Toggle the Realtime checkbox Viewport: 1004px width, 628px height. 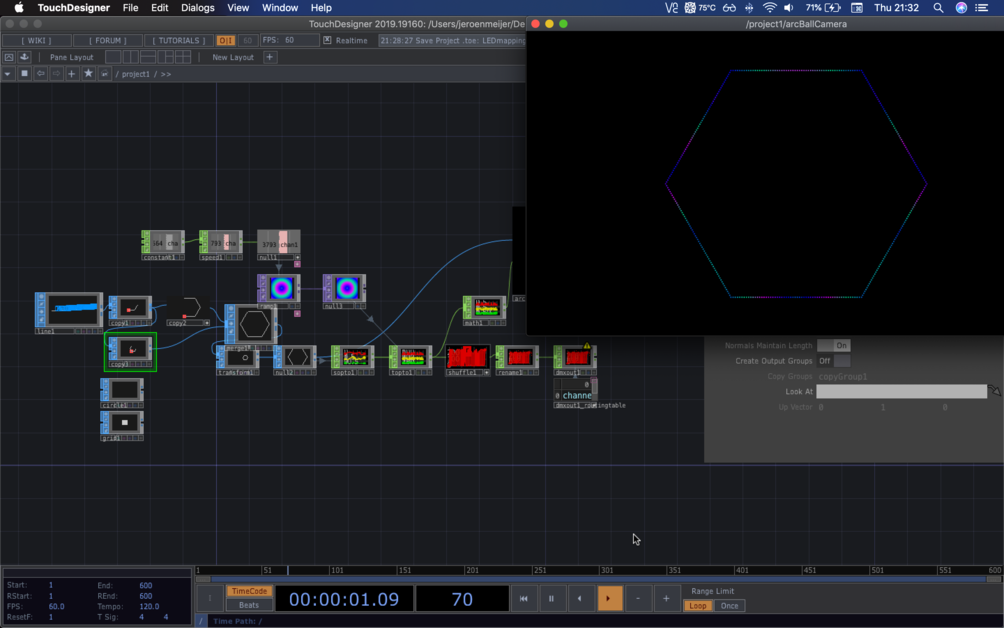[x=327, y=41]
